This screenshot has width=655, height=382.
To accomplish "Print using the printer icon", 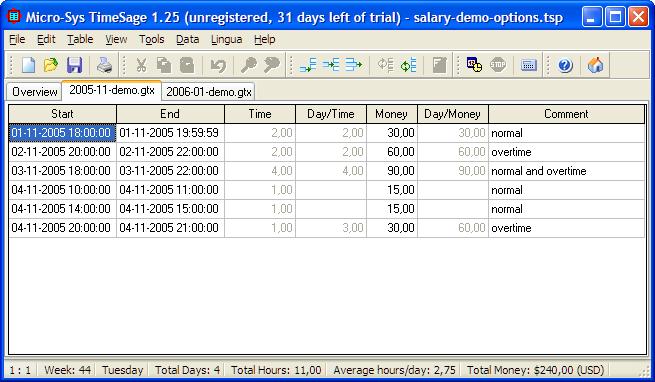I will [104, 65].
